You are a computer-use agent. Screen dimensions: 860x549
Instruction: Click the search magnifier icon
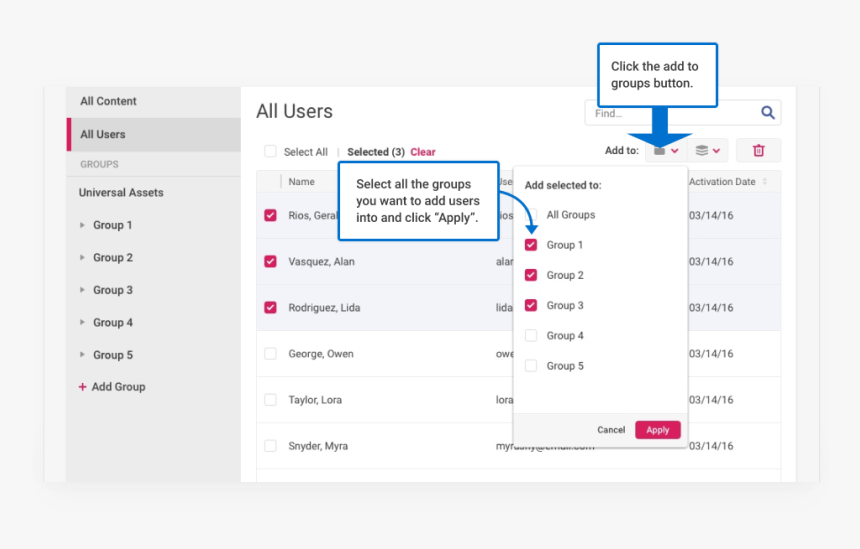[768, 113]
